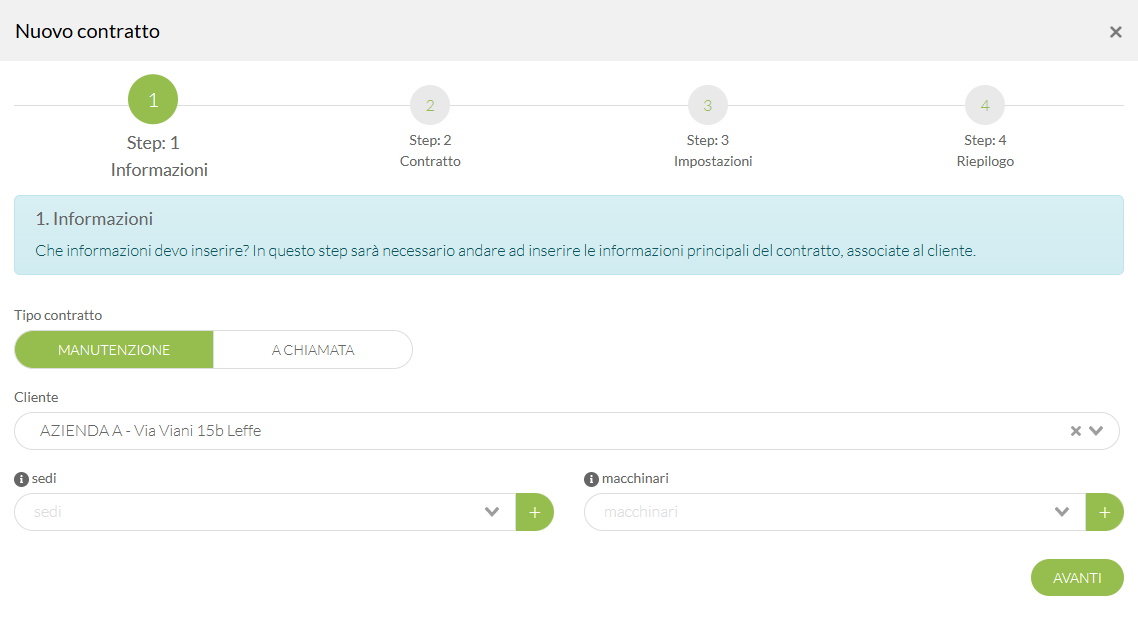Click the Step: 2 Contratto label

[x=430, y=151]
